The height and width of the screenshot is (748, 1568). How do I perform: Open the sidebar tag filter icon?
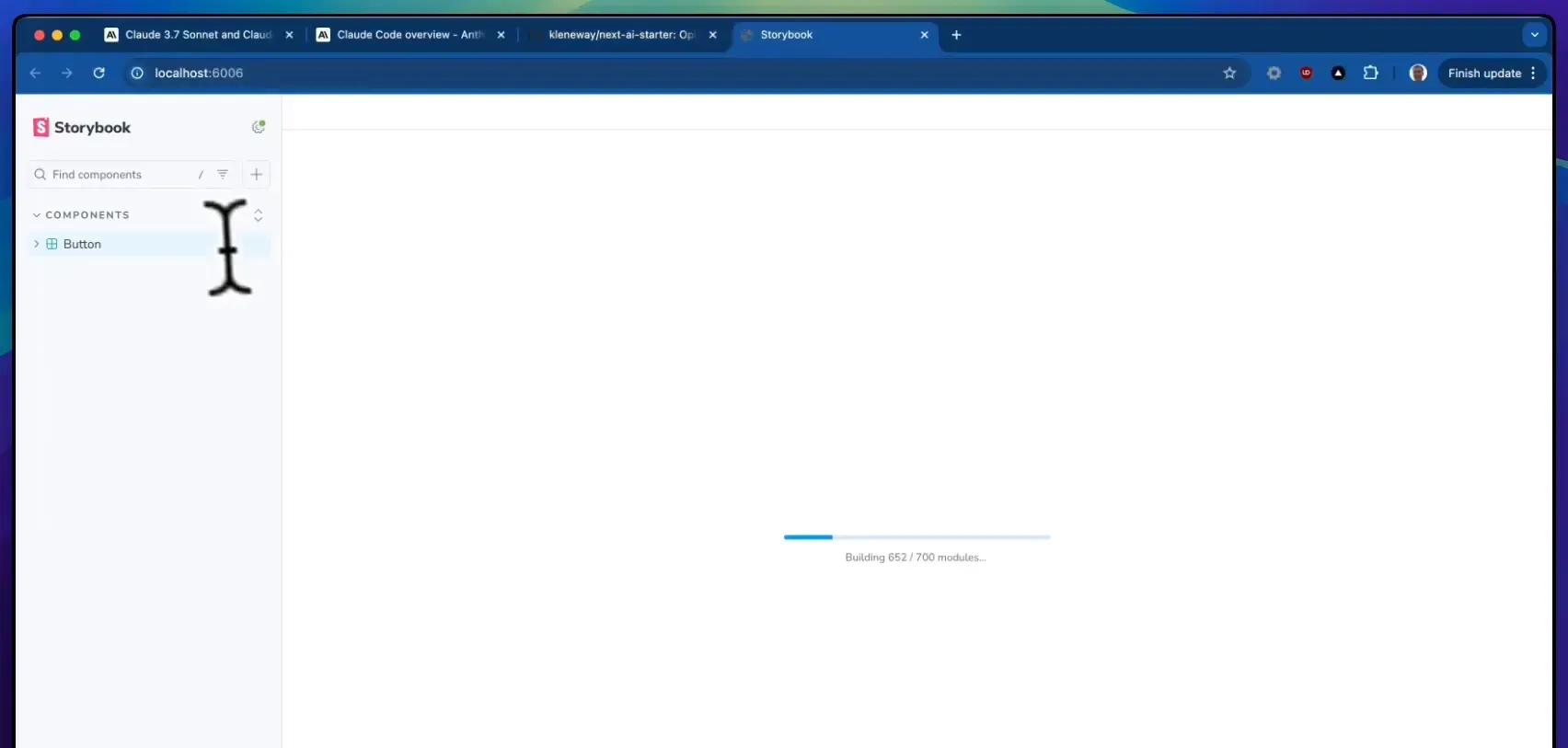pyautogui.click(x=223, y=174)
